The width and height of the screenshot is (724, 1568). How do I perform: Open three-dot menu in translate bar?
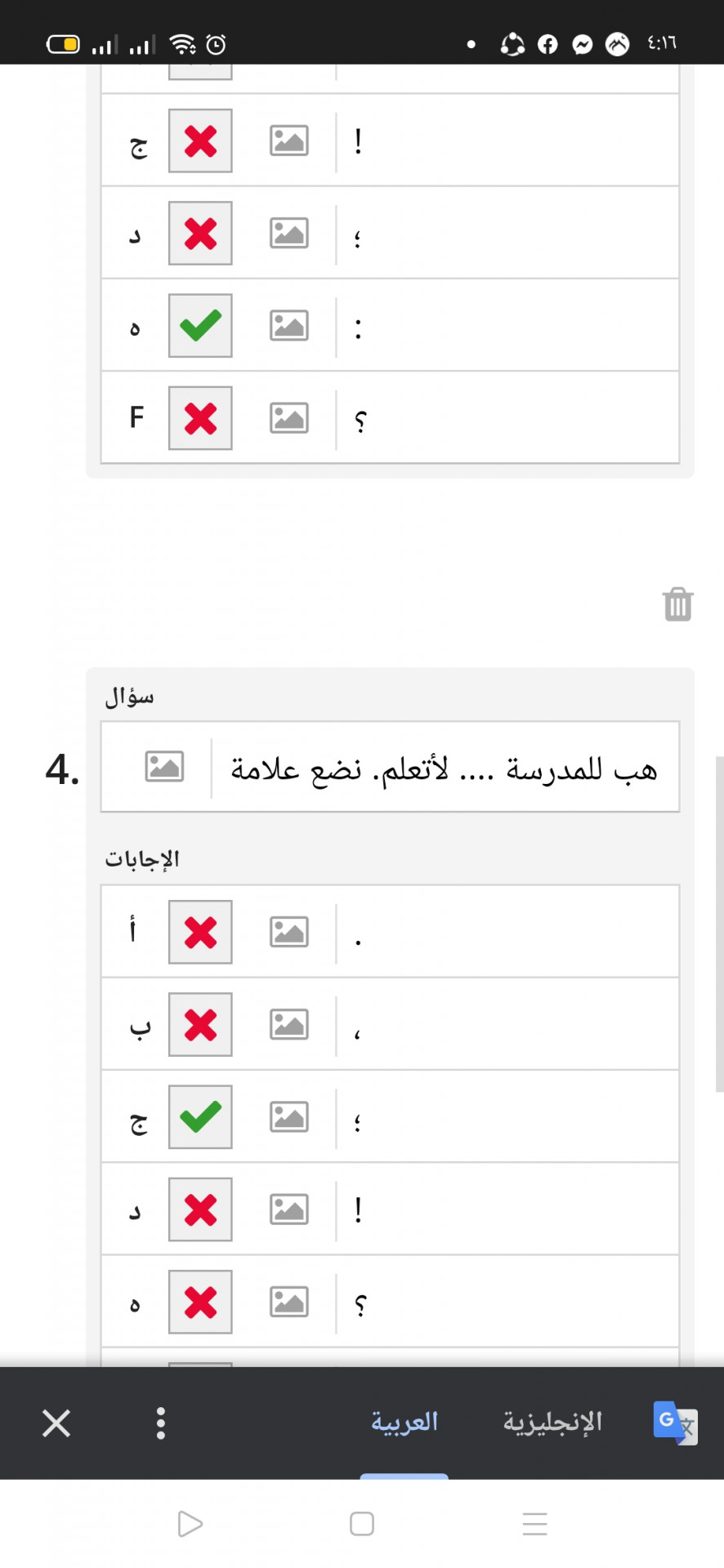[x=161, y=1423]
